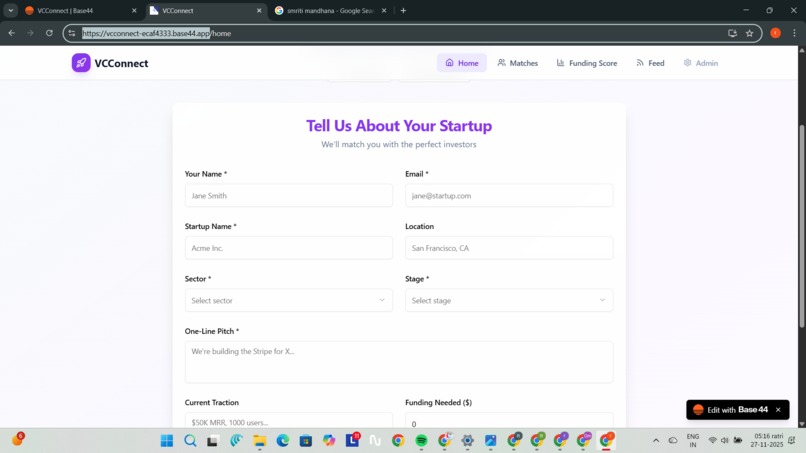Click the 'Sector *' field label

pyautogui.click(x=198, y=279)
